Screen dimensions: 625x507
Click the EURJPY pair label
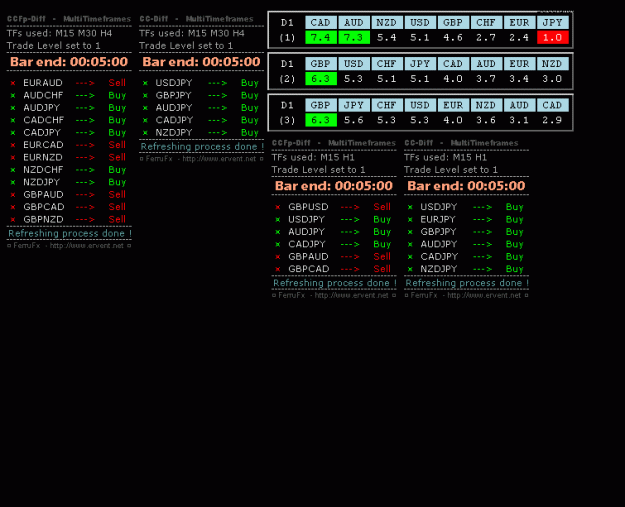[x=438, y=219]
